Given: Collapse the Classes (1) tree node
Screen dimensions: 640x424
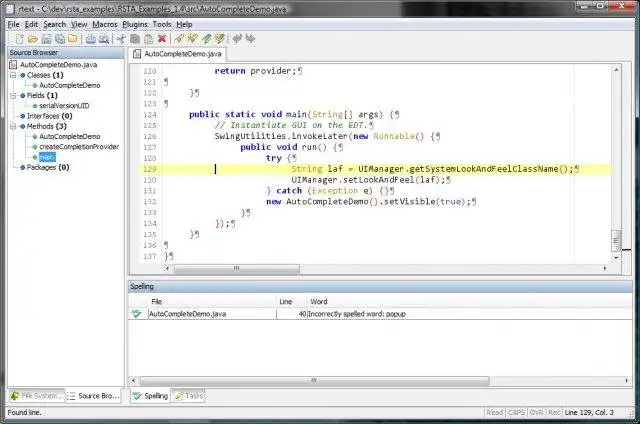Looking at the screenshot, I should [x=13, y=75].
